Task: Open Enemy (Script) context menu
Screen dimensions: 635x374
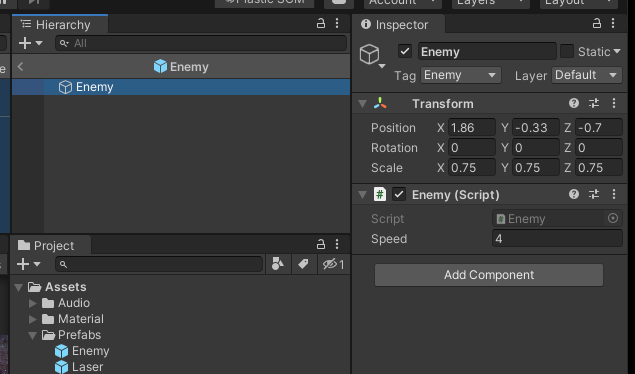Action: click(614, 194)
